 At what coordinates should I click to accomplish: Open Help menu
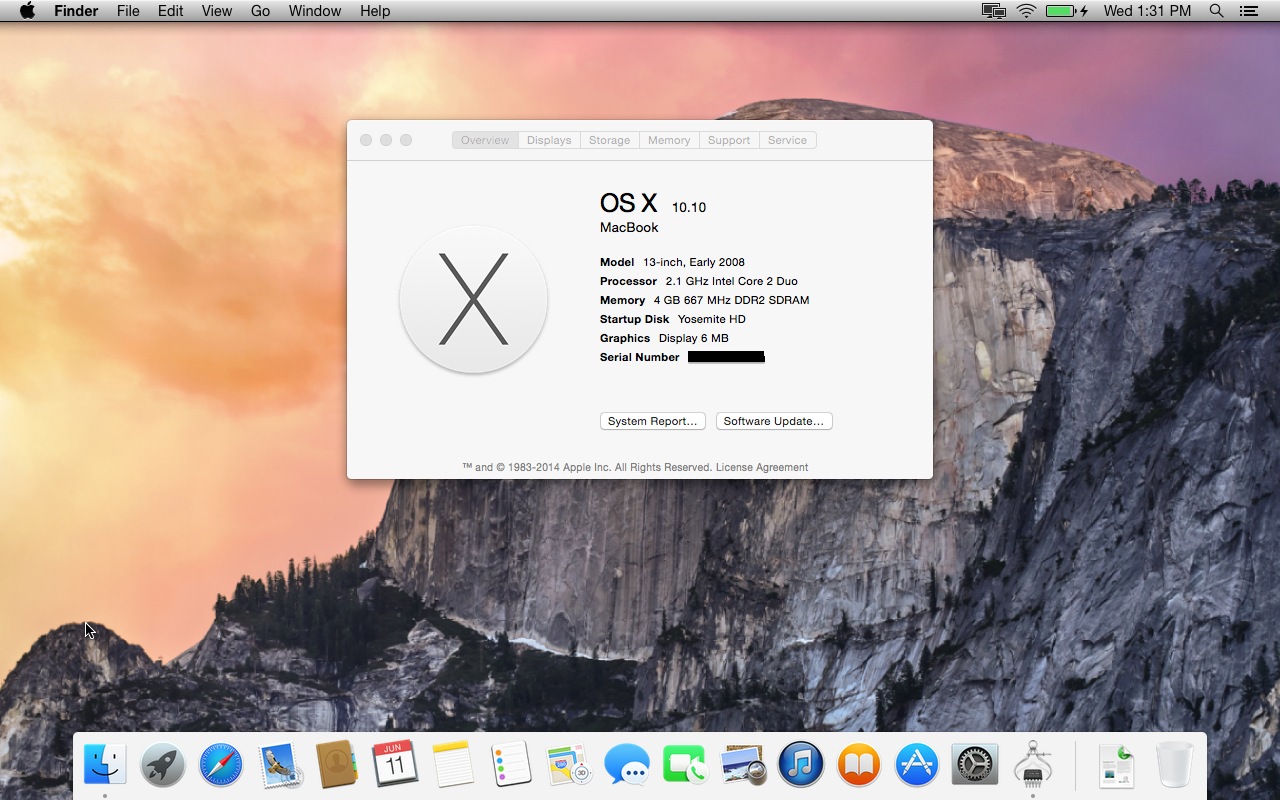click(x=375, y=11)
